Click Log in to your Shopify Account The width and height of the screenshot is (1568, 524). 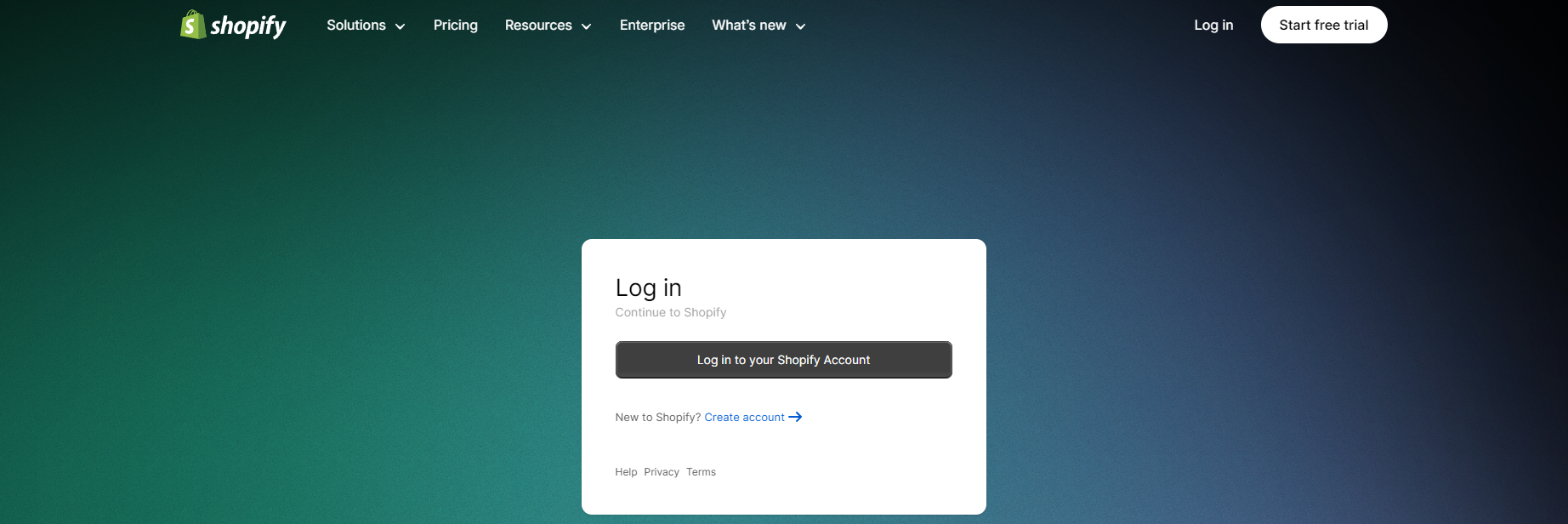click(783, 360)
